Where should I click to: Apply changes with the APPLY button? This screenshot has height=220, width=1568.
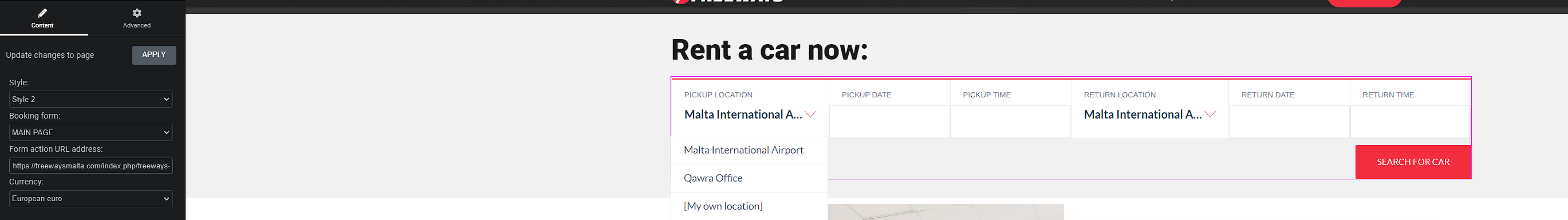(x=154, y=55)
